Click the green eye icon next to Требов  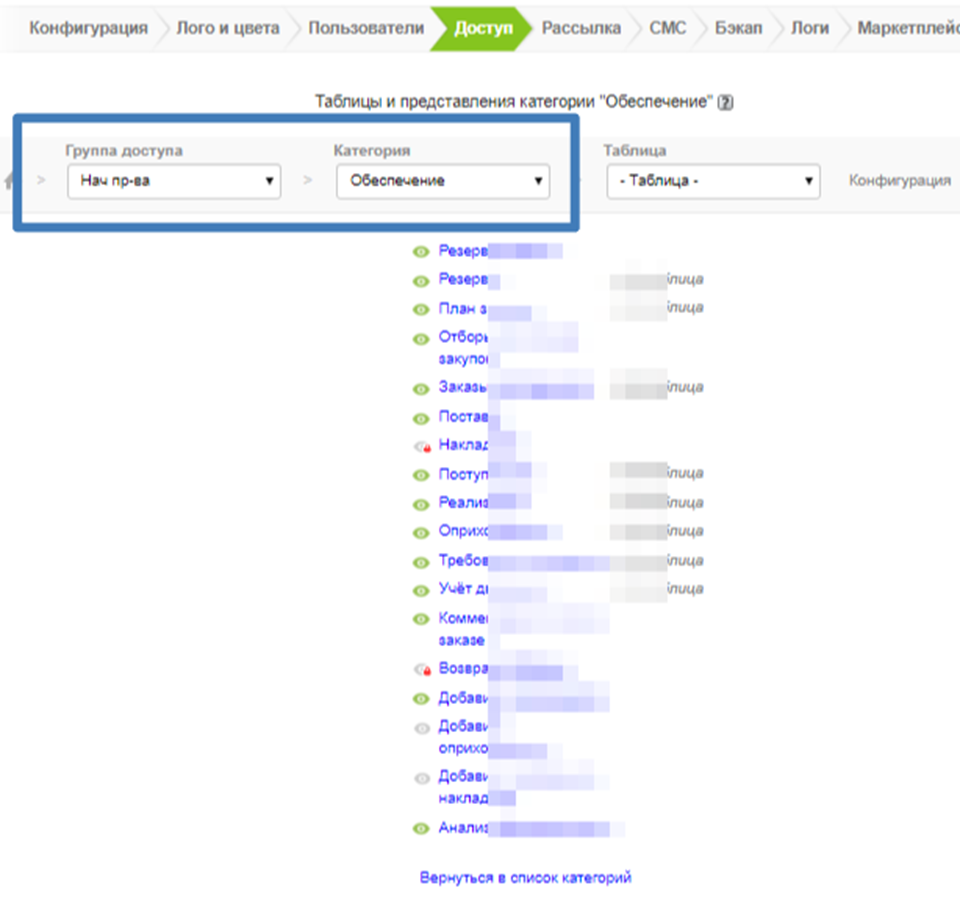pos(421,561)
